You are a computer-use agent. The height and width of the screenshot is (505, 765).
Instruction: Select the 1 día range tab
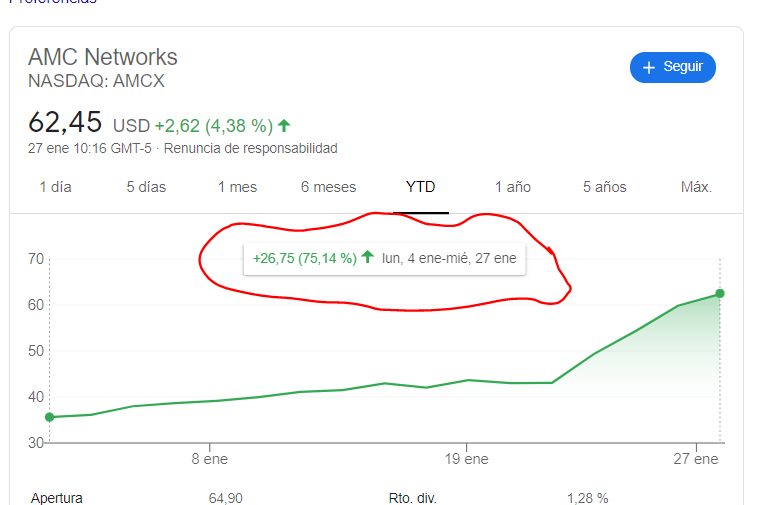(55, 187)
